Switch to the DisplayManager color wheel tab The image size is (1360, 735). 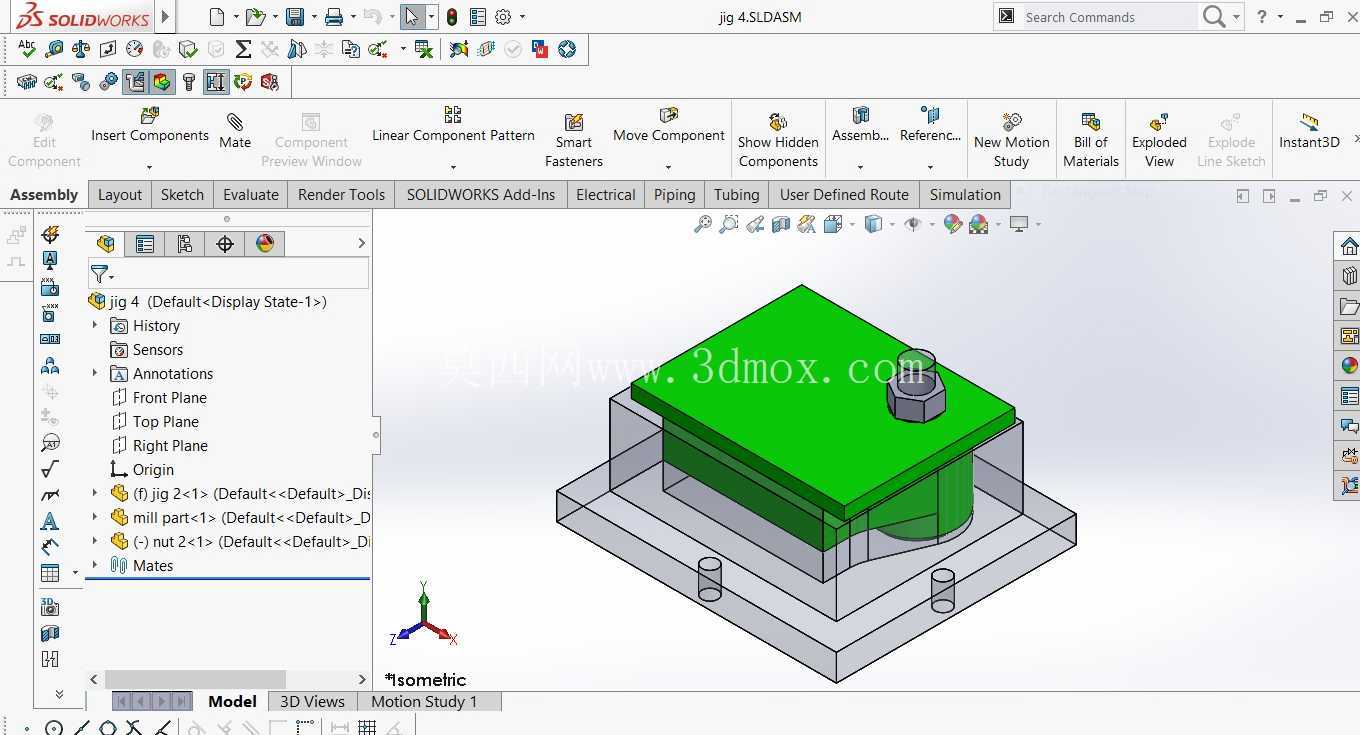click(265, 243)
